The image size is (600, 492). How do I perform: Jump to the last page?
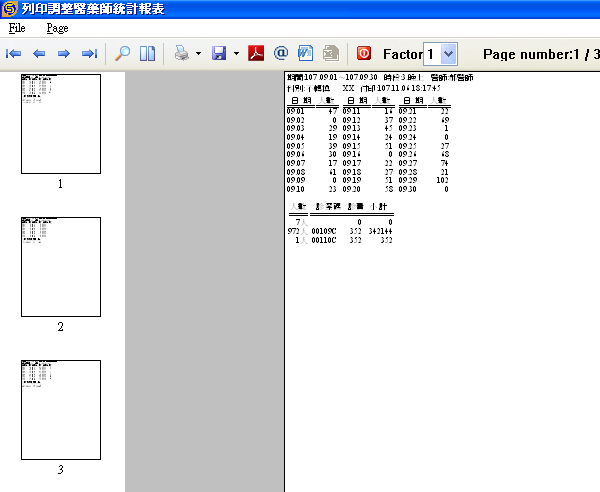[89, 53]
